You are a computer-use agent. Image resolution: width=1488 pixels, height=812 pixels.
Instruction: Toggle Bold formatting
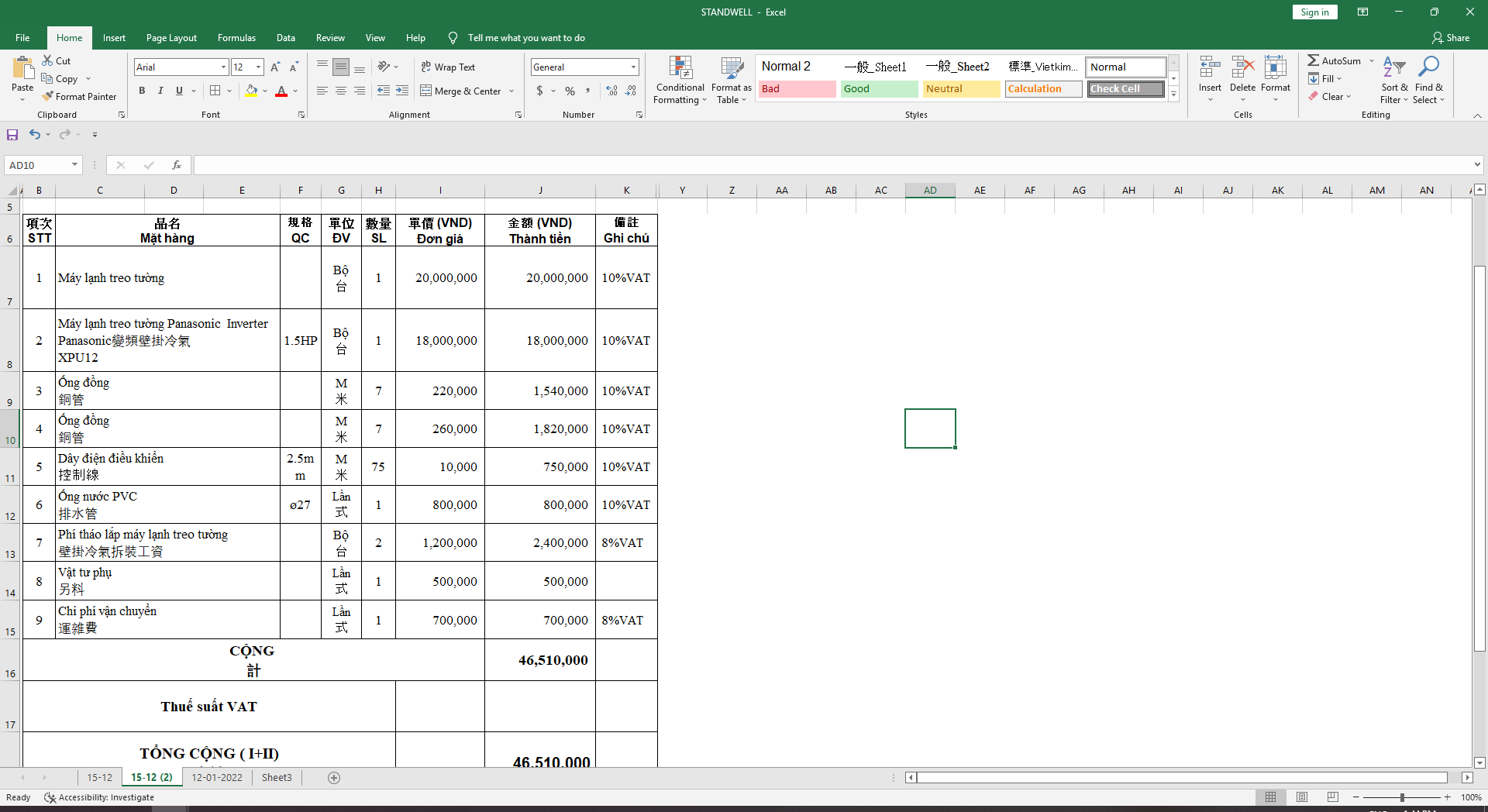[142, 91]
